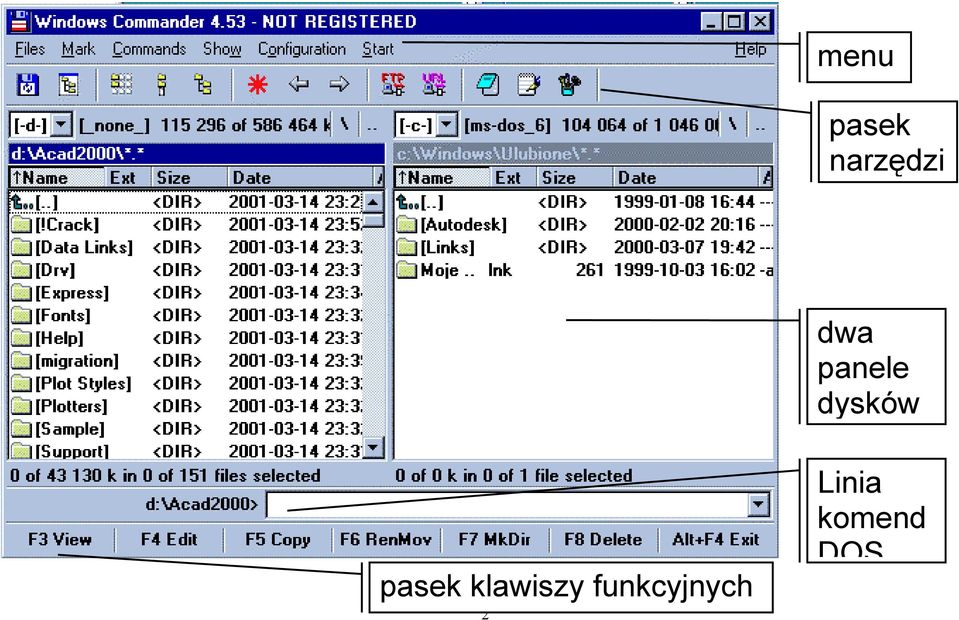Open the Commands menu
959x620 pixels.
point(149,49)
